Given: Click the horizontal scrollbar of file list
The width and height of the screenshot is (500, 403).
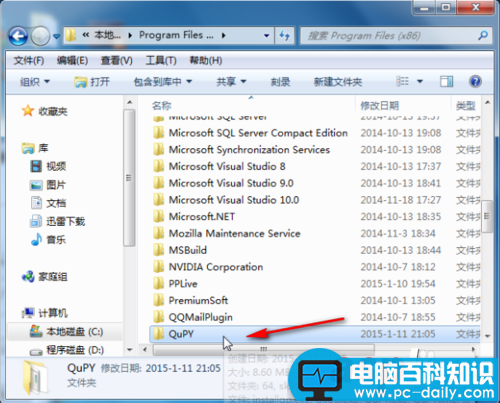Looking at the screenshot, I should click(x=263, y=350).
